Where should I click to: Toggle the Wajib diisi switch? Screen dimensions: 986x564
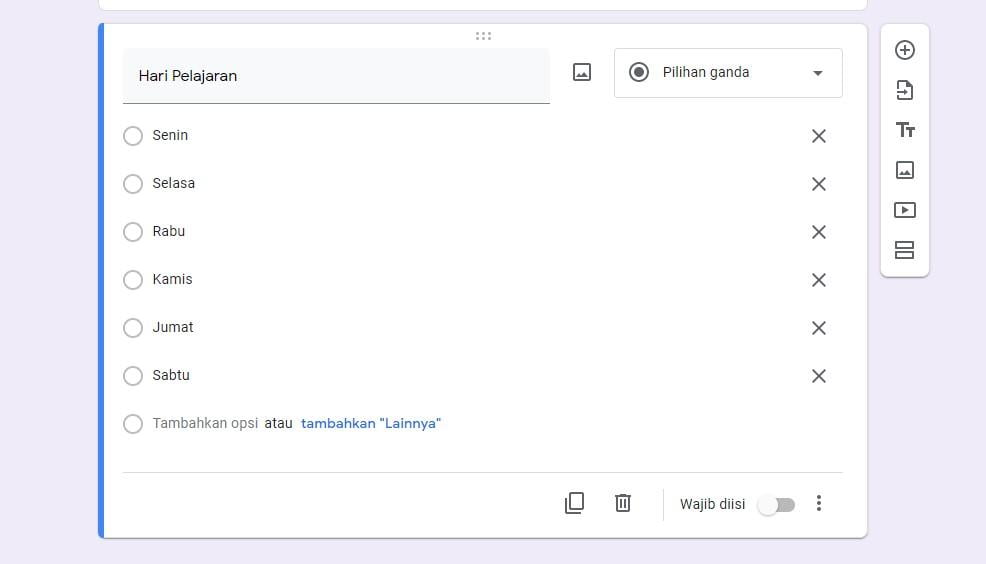pos(777,505)
